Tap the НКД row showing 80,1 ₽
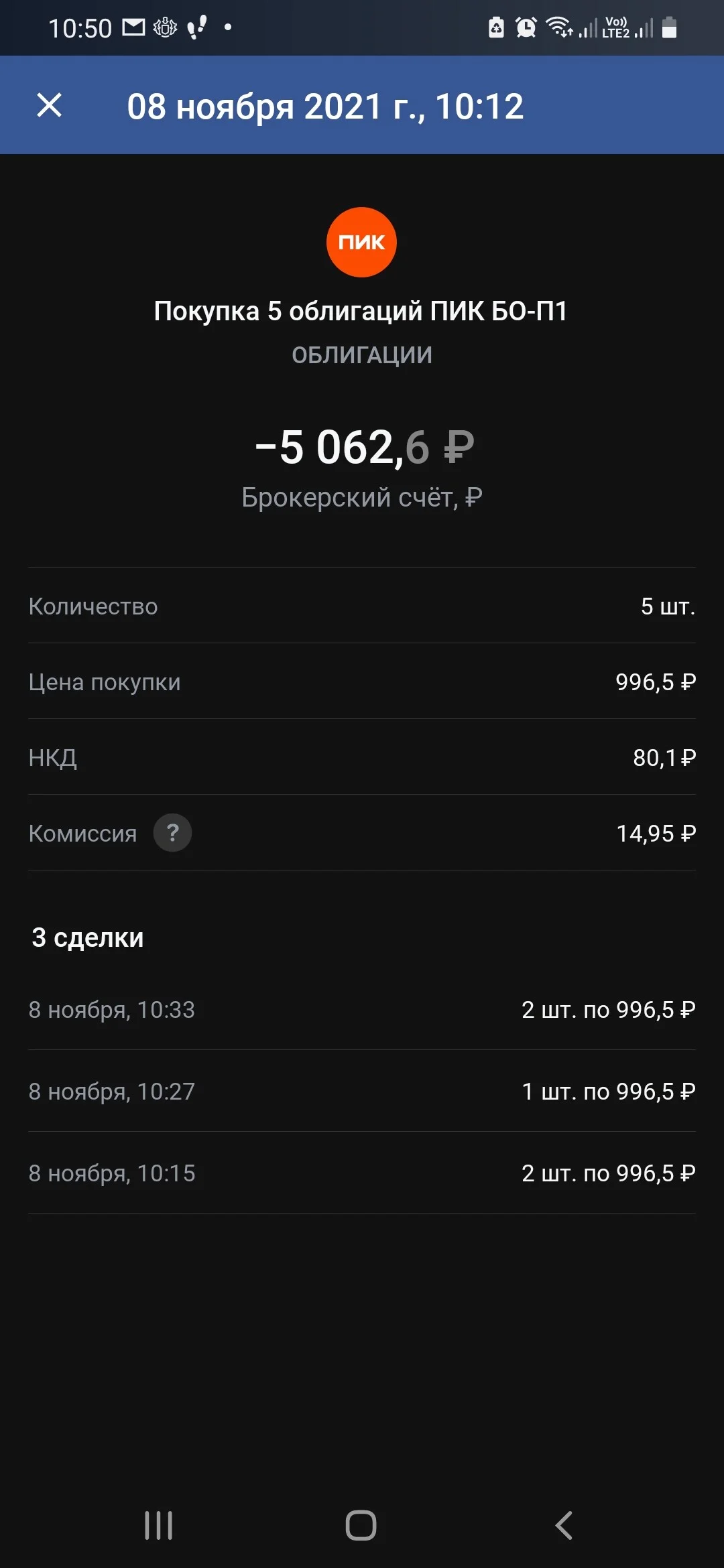This screenshot has width=724, height=1568. point(362,757)
